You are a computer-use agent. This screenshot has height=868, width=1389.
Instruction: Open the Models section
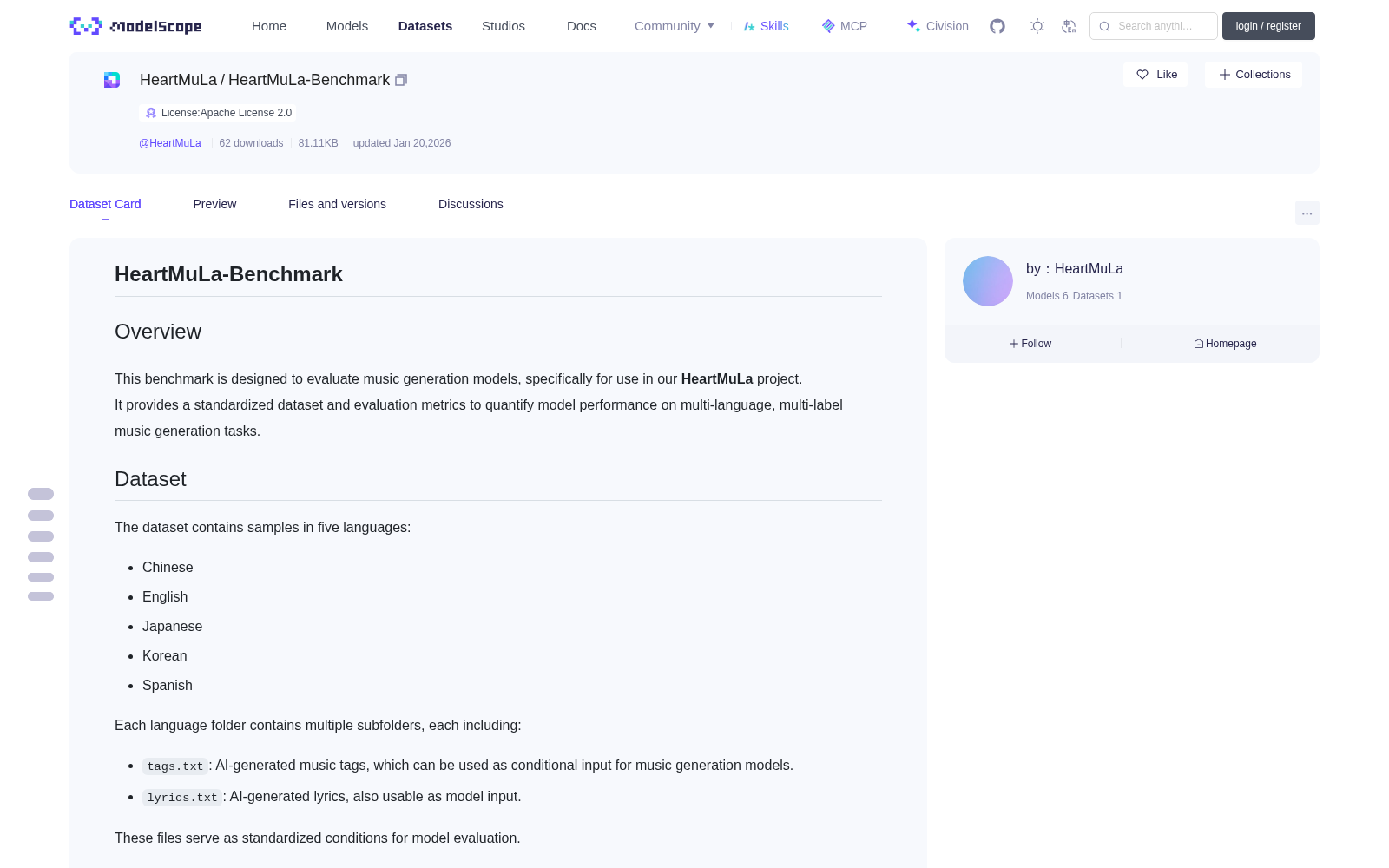click(347, 26)
